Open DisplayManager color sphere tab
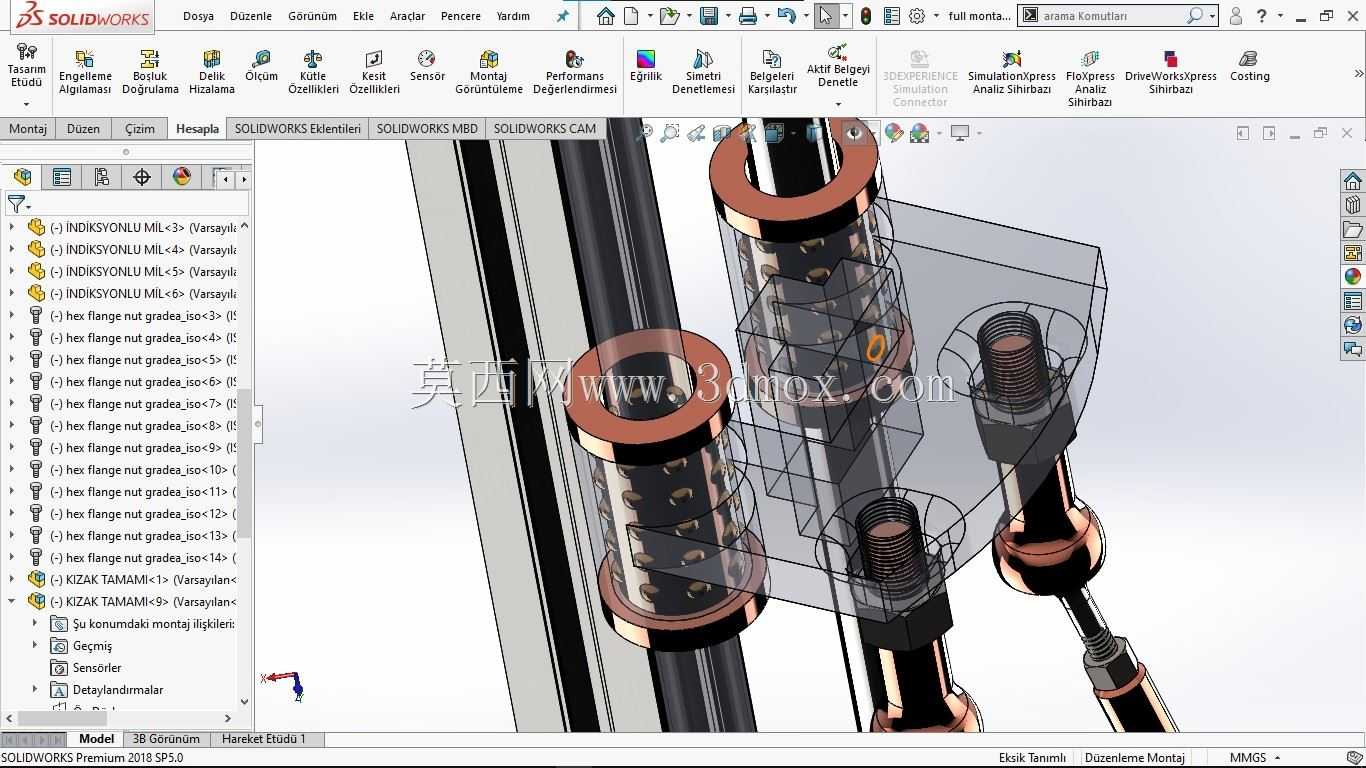The image size is (1366, 768). click(182, 177)
